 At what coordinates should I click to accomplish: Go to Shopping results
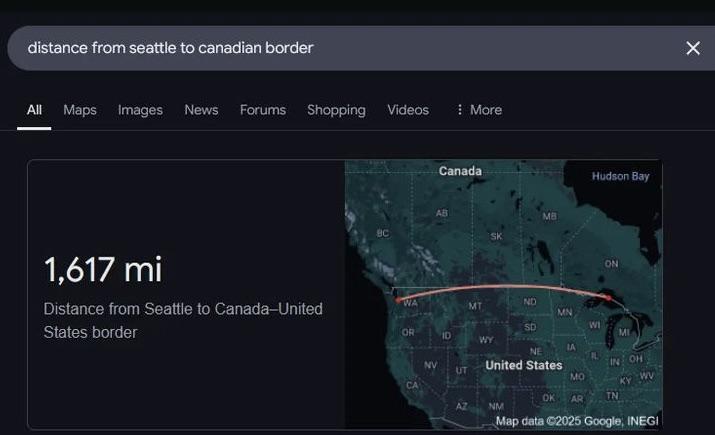pos(336,110)
